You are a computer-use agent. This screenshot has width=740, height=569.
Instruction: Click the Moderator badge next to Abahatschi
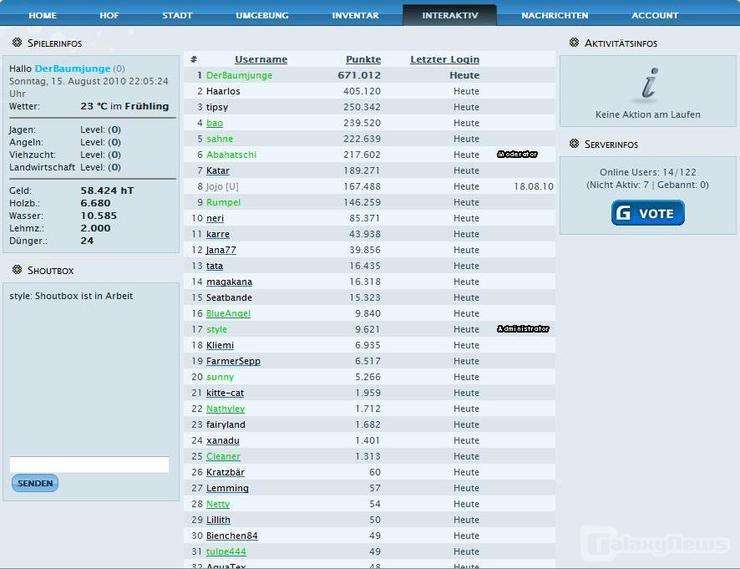coord(517,154)
